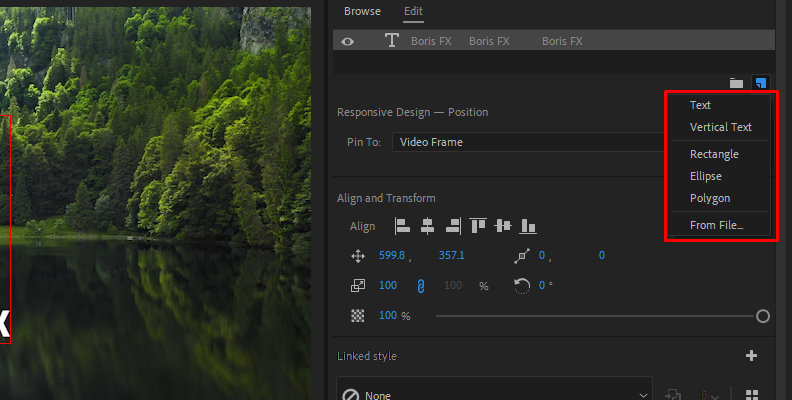Click the align left icon
Image resolution: width=792 pixels, height=400 pixels.
point(402,226)
